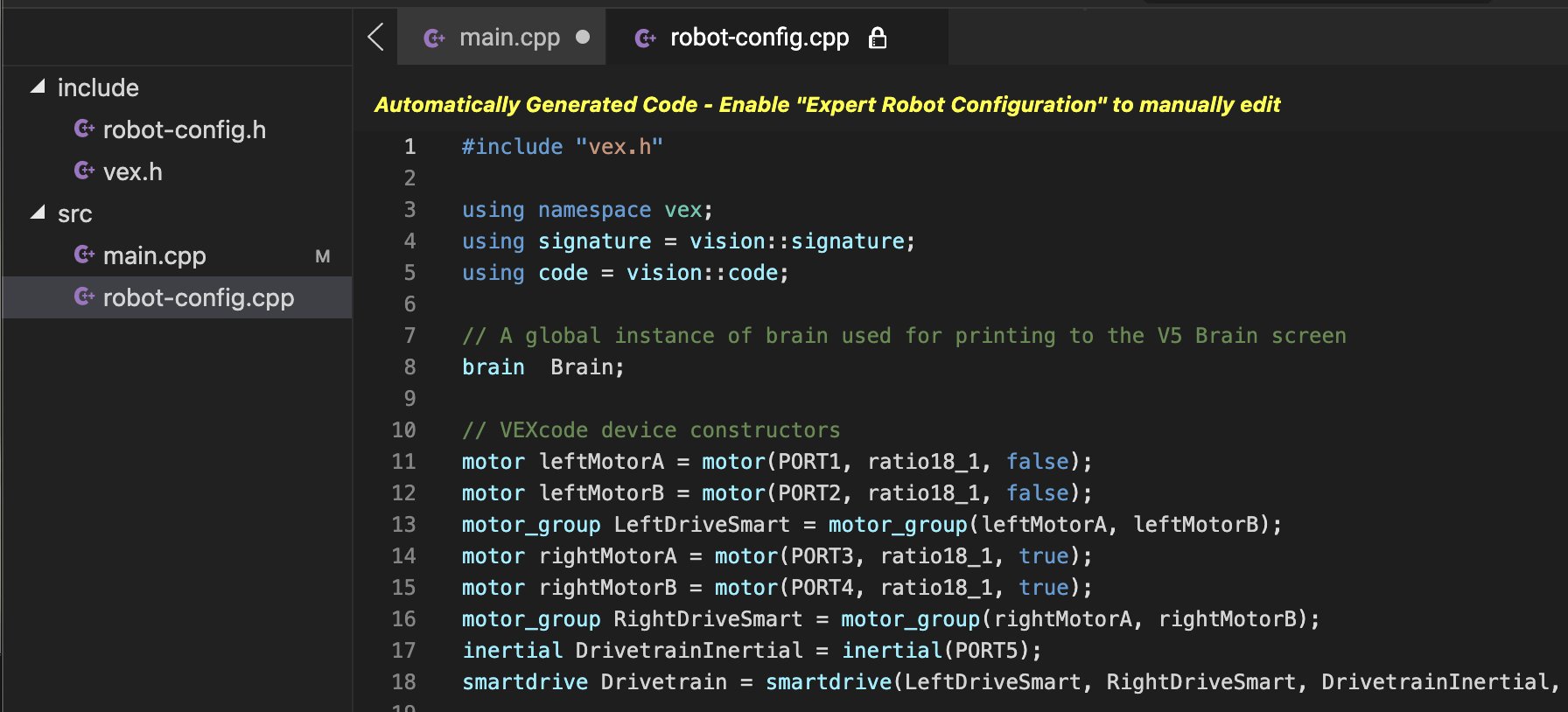Click the rightMotorB declaration line
Image resolution: width=1568 pixels, height=712 pixels.
click(777, 588)
